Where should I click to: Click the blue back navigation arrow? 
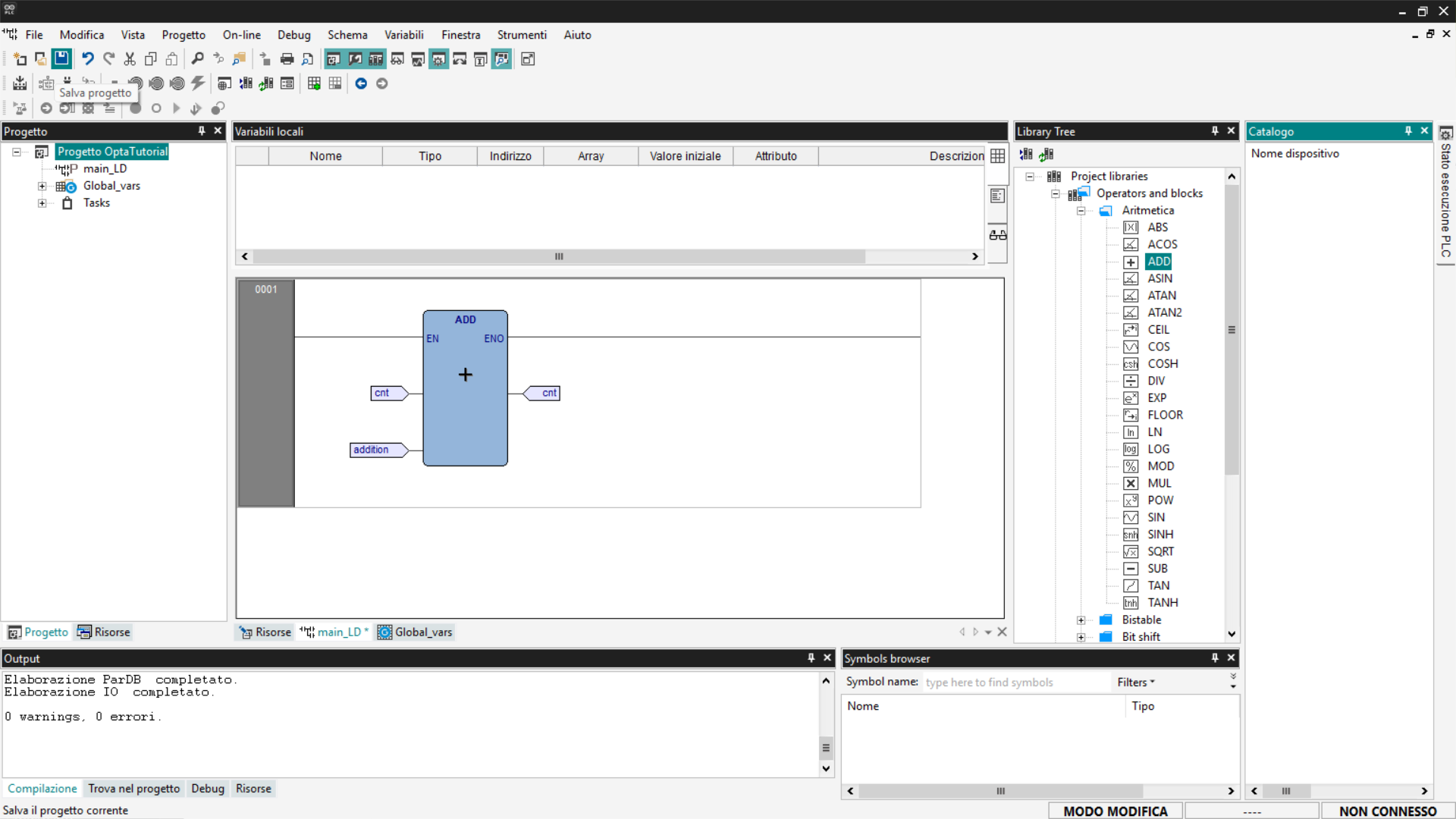361,83
